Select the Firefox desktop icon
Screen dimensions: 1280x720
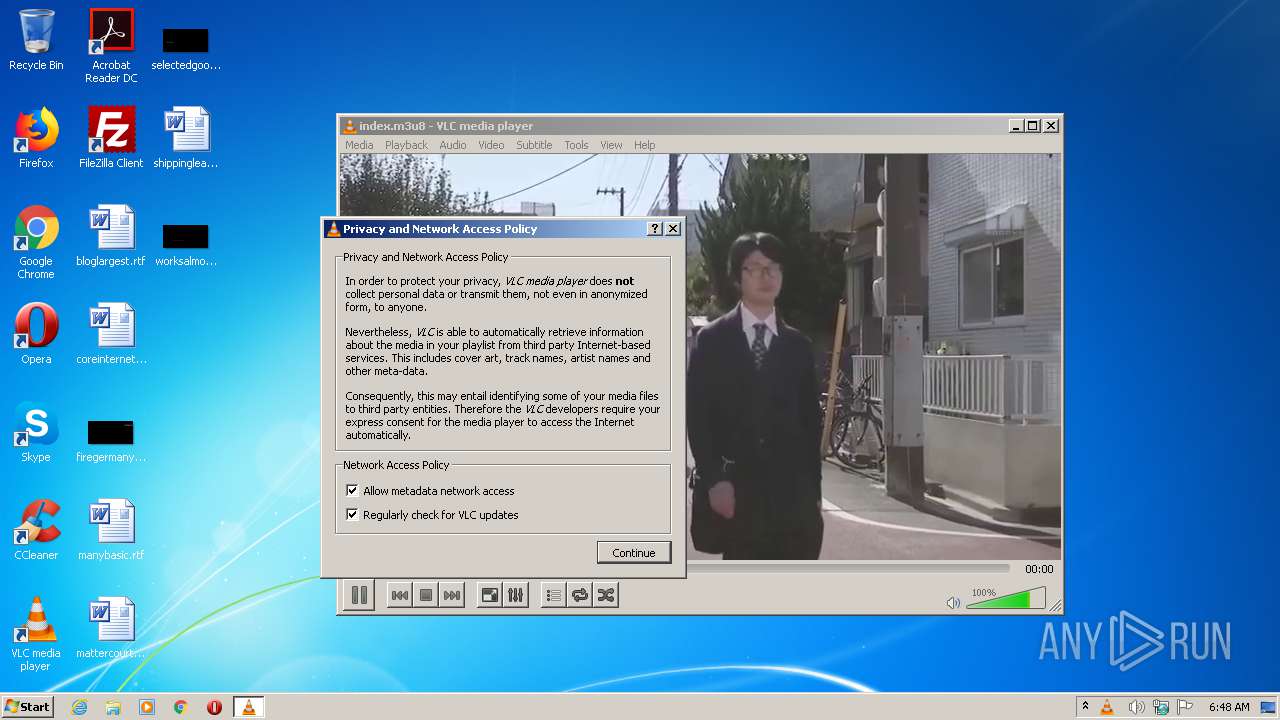pyautogui.click(x=36, y=138)
